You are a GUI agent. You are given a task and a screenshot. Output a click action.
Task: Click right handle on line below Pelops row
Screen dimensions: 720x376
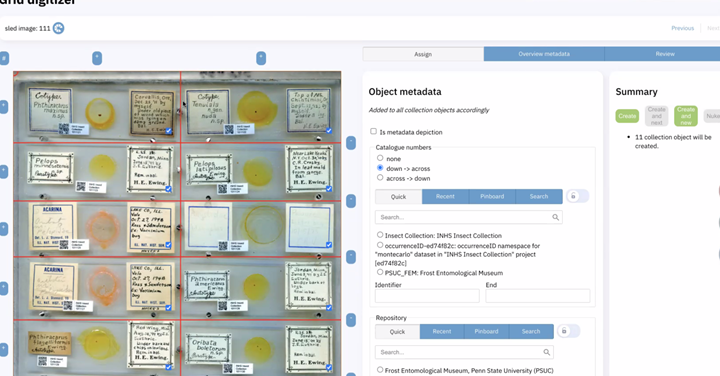tap(351, 201)
